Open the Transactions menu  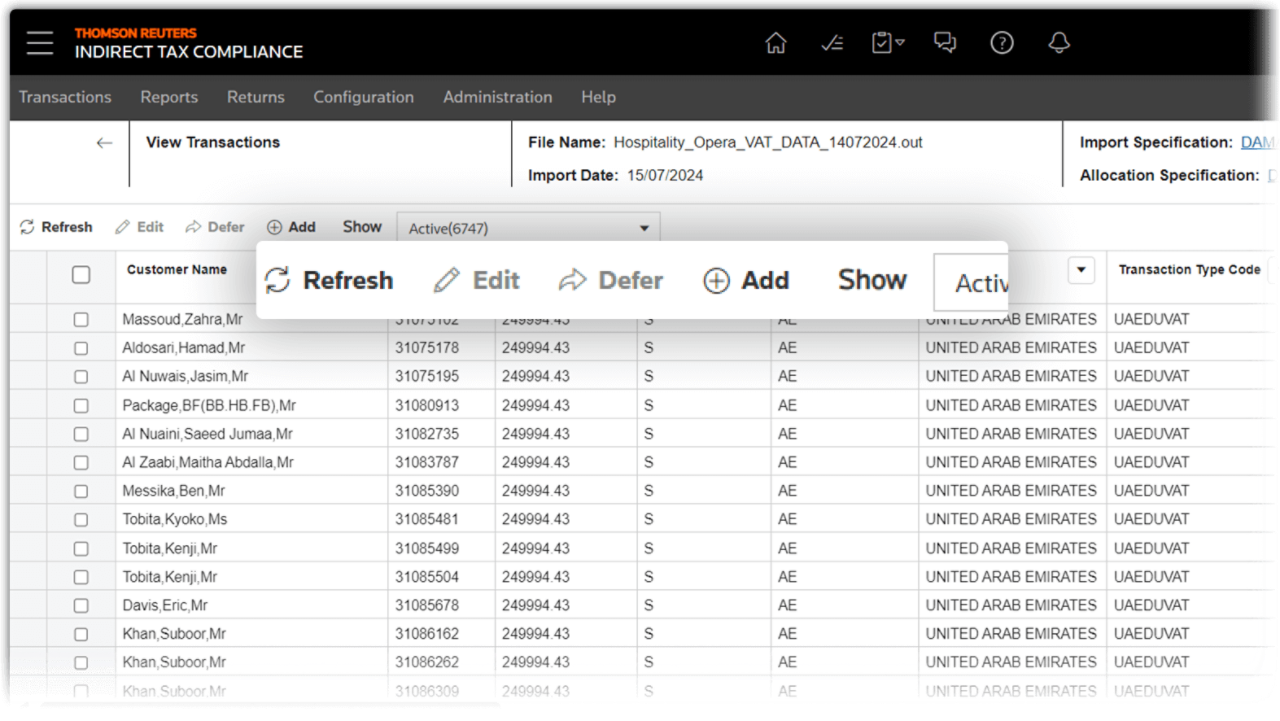click(x=65, y=97)
